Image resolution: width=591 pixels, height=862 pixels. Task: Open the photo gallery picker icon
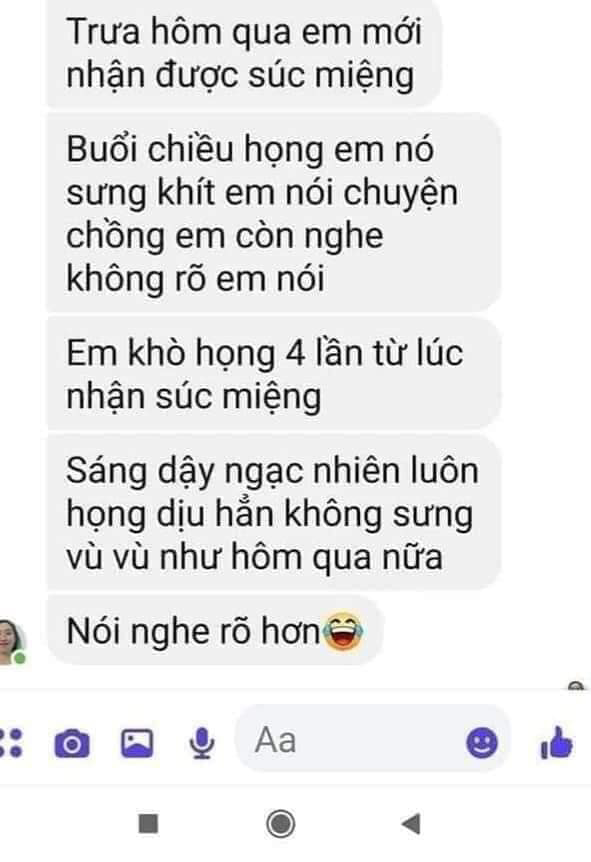pyautogui.click(x=137, y=743)
